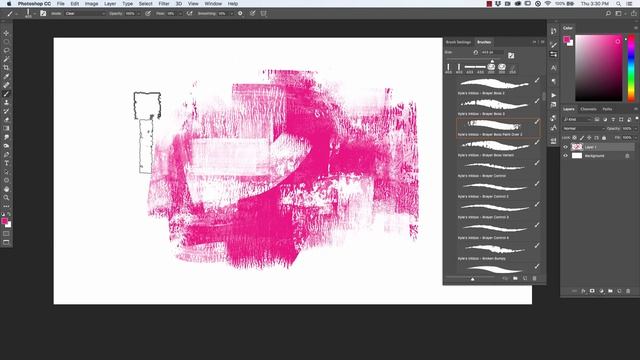Viewport: 640px width, 360px height.
Task: Select the Crop tool
Action: point(6,68)
